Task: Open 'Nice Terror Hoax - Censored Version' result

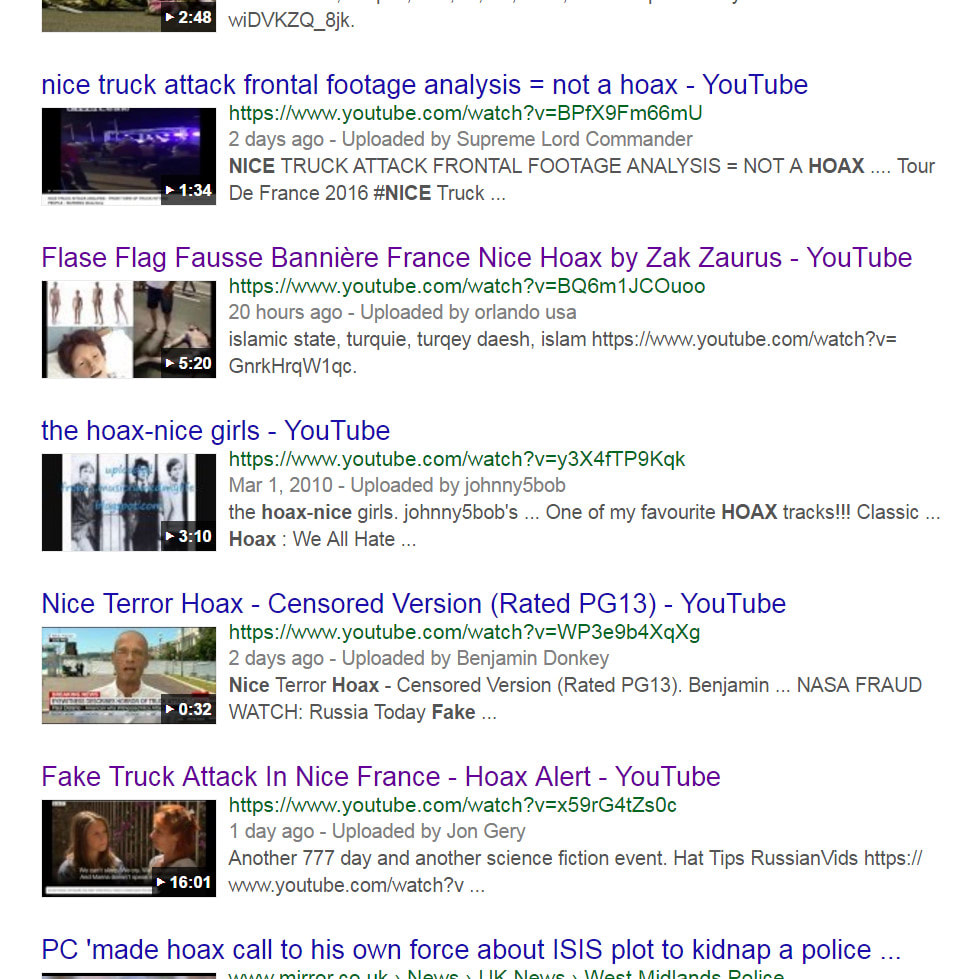Action: (x=414, y=604)
